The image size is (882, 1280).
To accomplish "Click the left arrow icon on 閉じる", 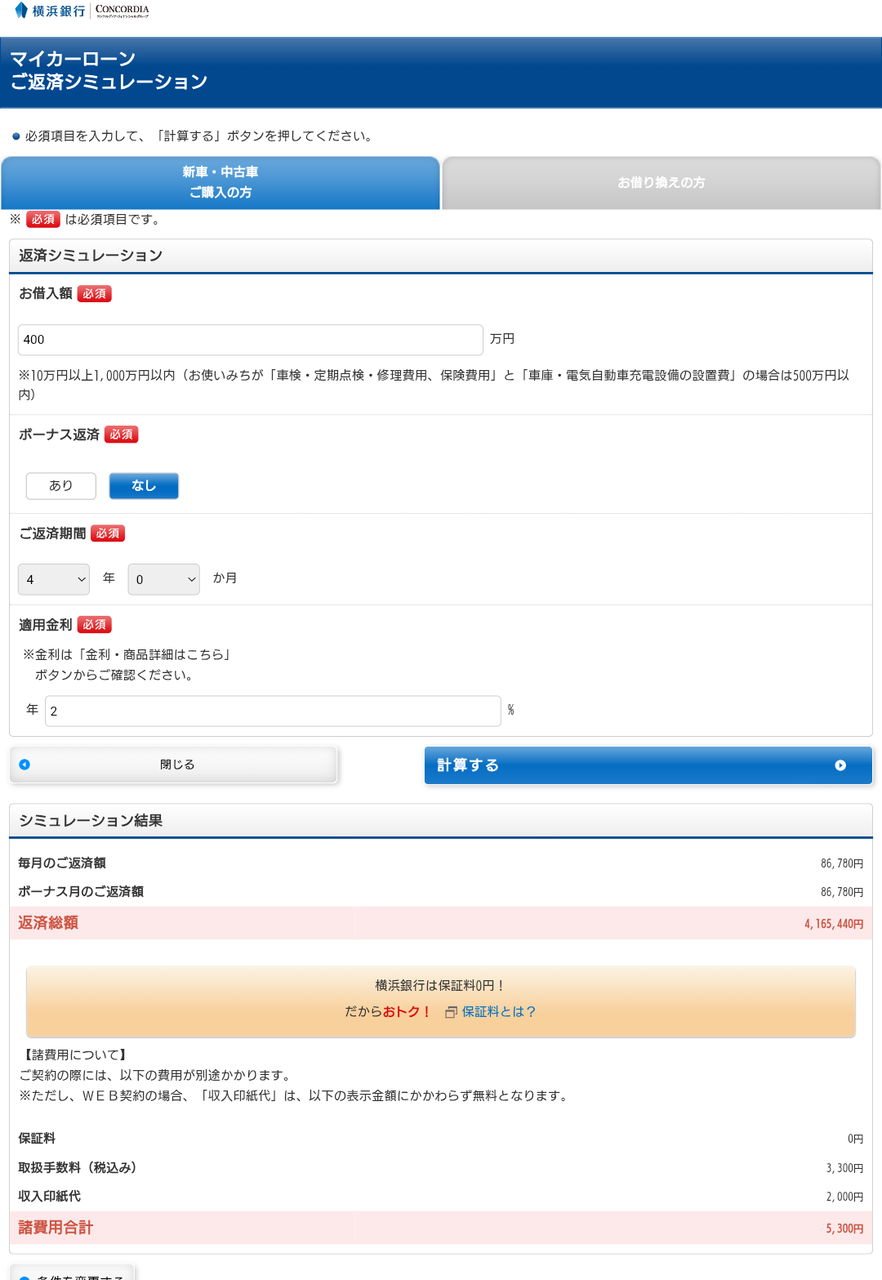I will point(24,765).
